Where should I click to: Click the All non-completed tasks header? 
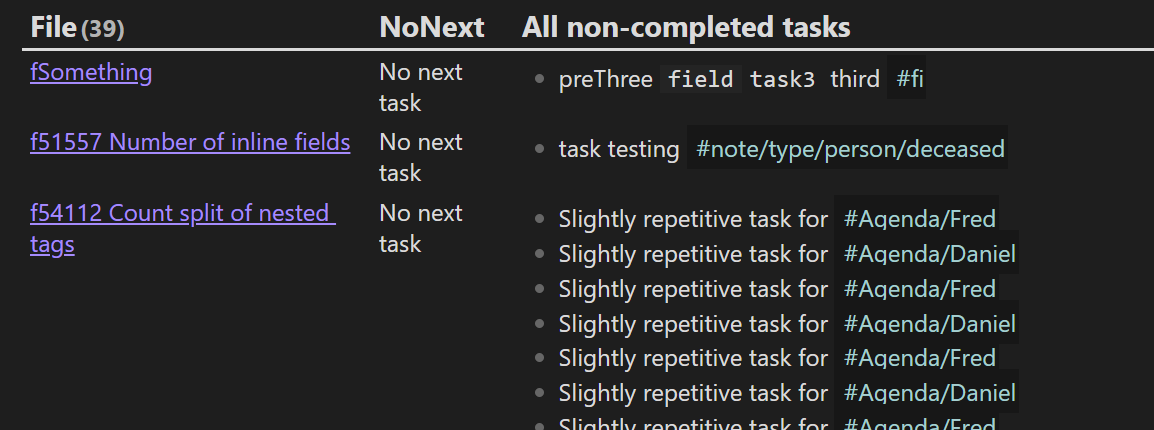pos(686,28)
